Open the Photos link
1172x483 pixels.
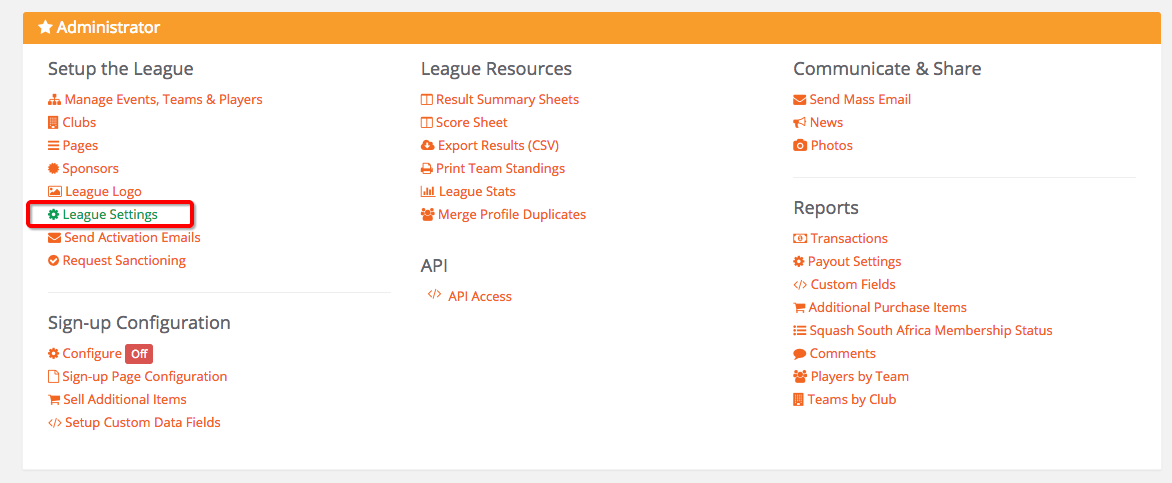tap(832, 146)
